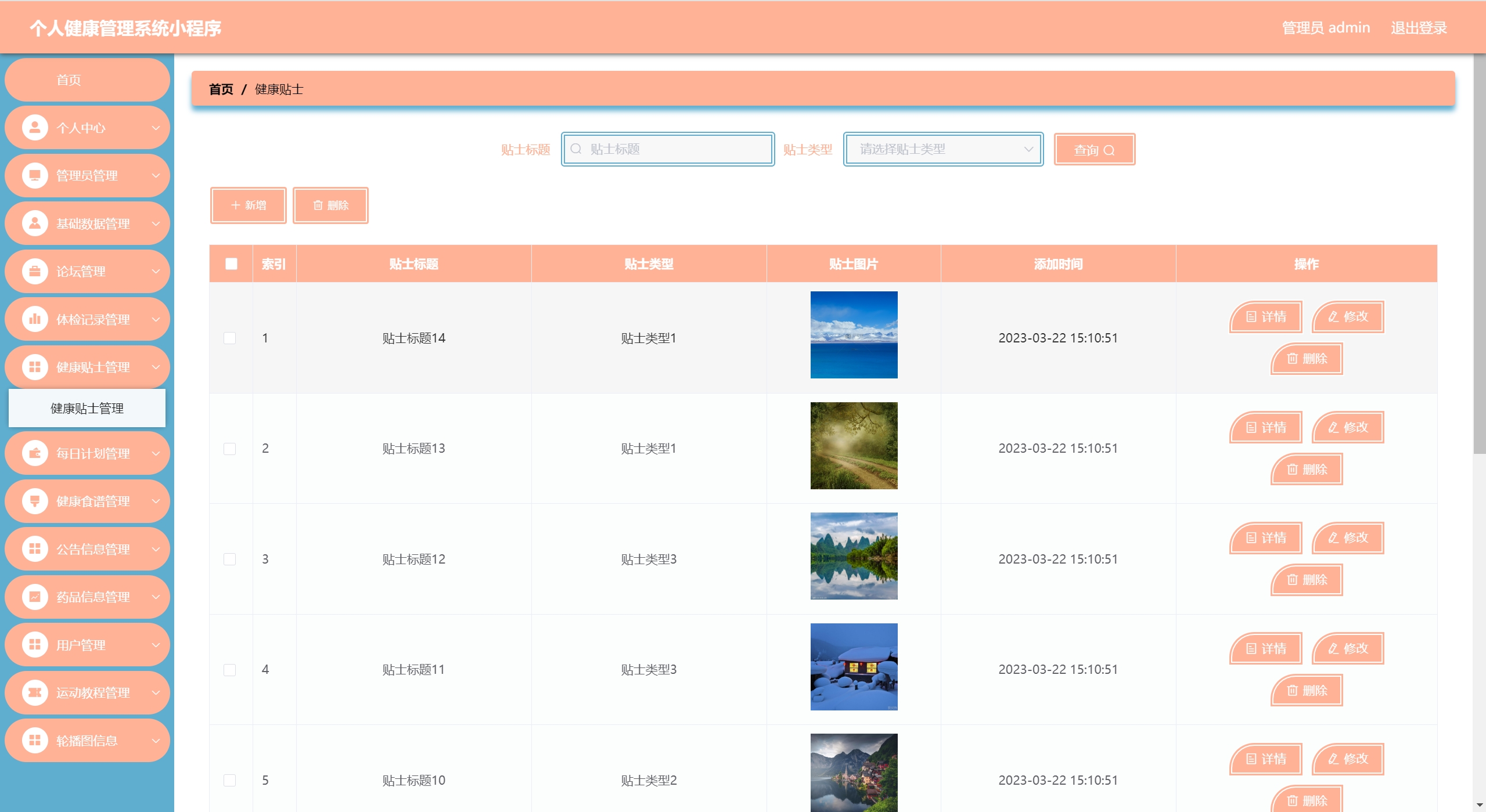
Task: Click the 个人中心 user avatar icon
Action: click(35, 128)
